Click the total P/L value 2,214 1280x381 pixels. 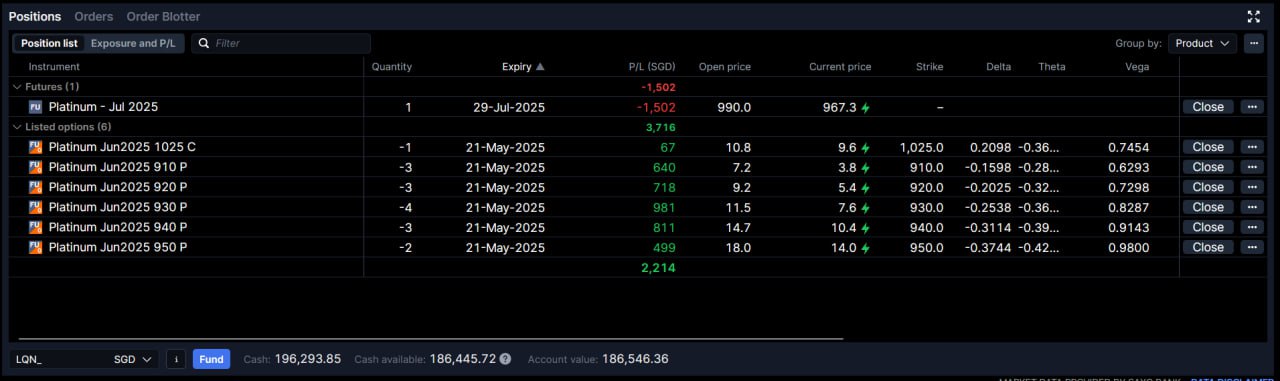click(658, 267)
